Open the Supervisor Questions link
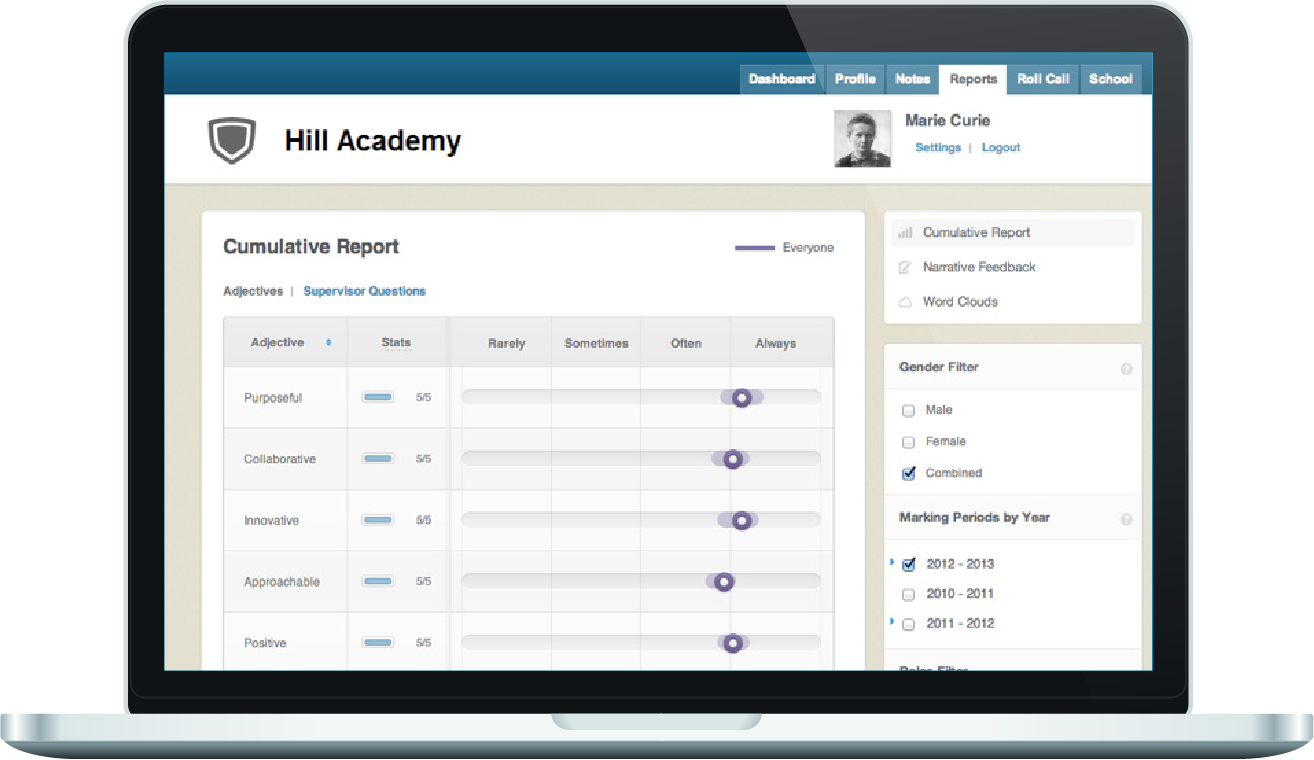 coord(364,291)
